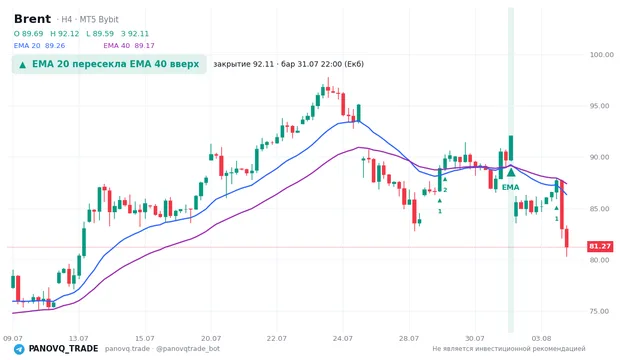Click the 90.00 price axis label
Image resolution: width=640 pixels, height=360 pixels.
pyautogui.click(x=600, y=157)
